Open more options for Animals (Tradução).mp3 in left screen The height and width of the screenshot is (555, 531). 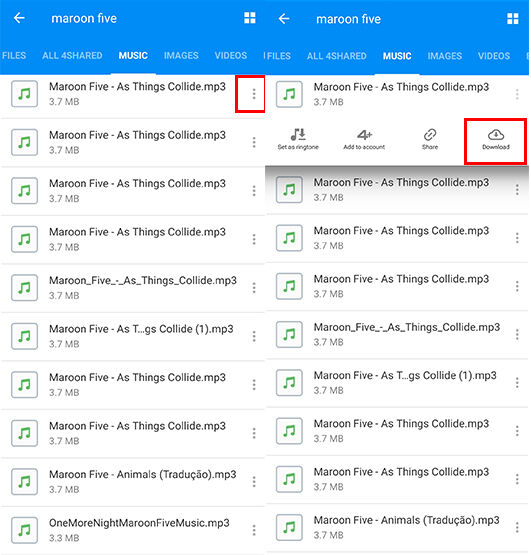pos(254,482)
